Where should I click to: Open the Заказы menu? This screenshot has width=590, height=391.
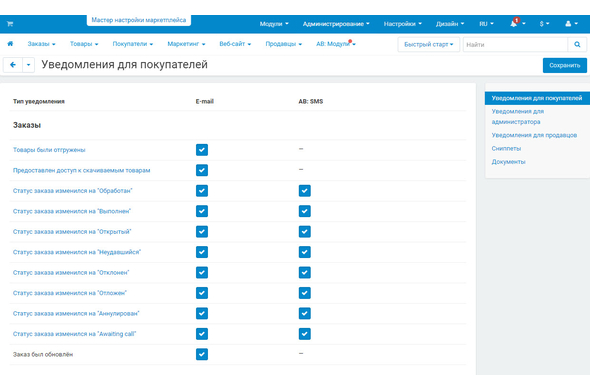click(x=41, y=44)
